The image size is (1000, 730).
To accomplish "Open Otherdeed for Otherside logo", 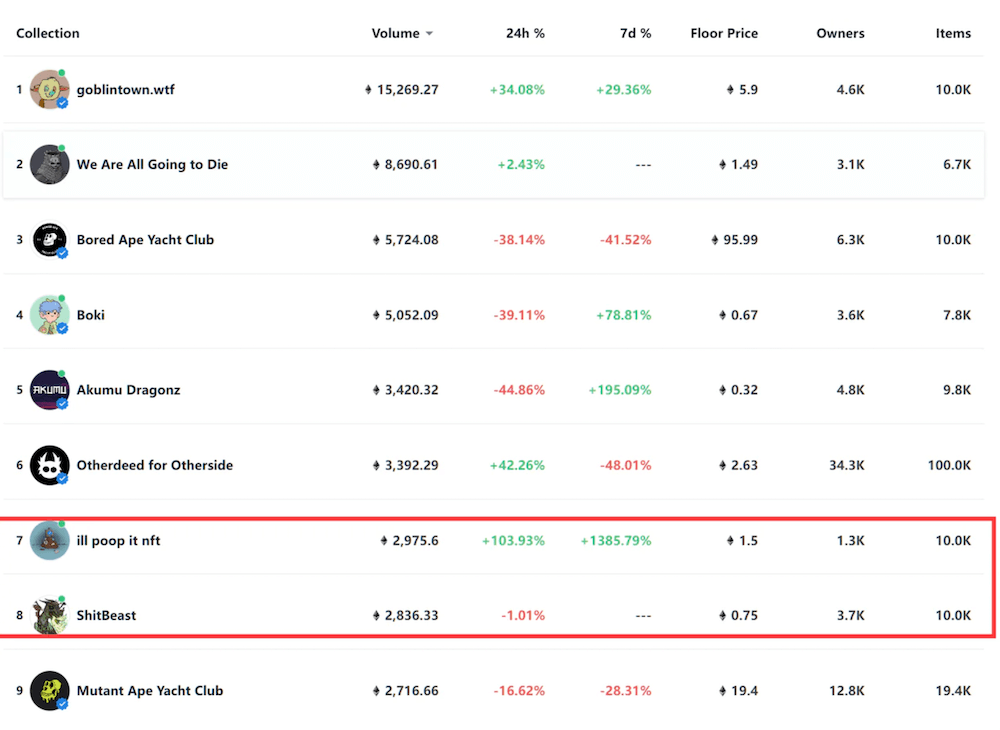I will (50, 465).
